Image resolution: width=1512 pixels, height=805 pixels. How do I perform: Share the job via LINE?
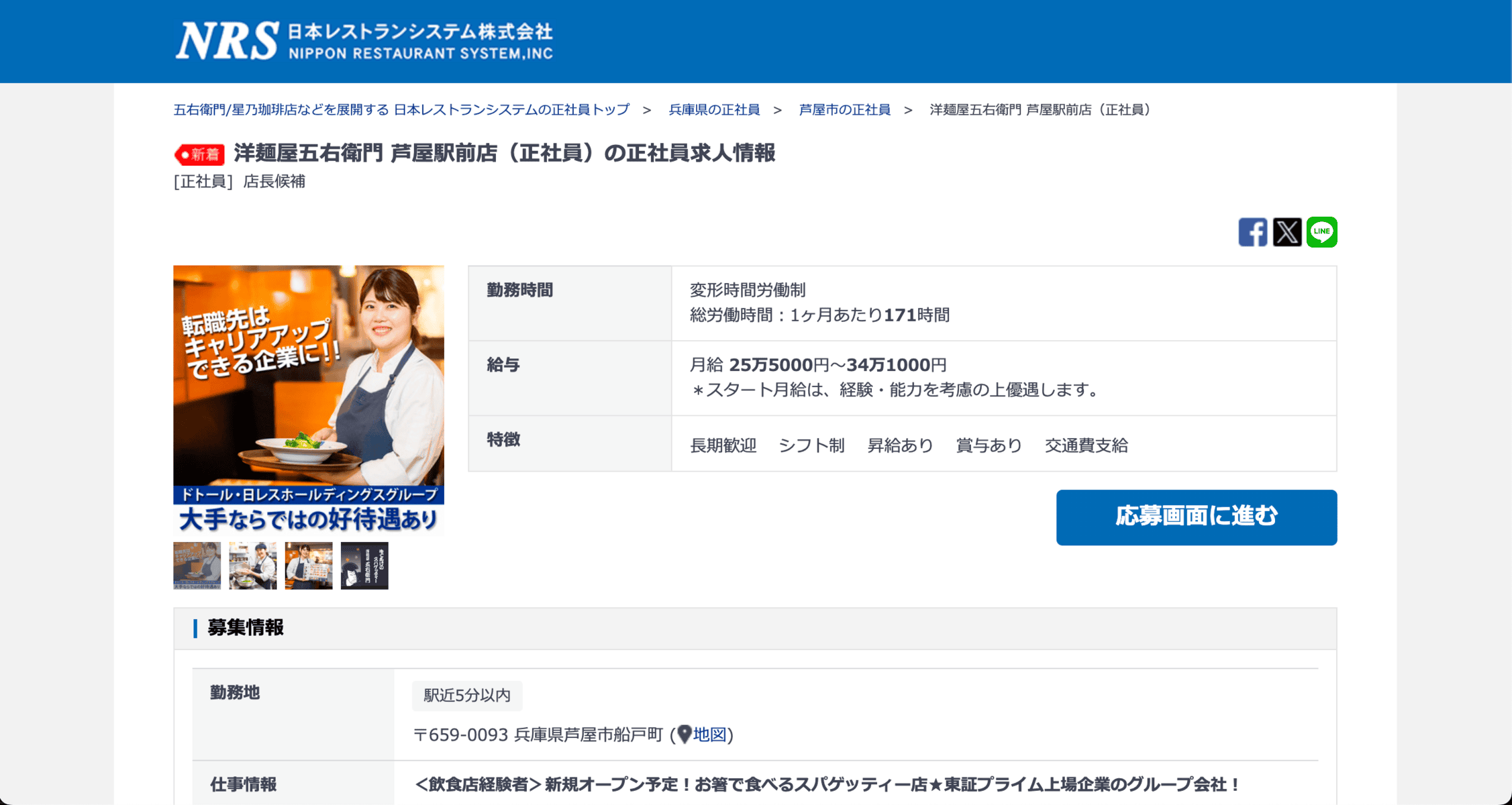(x=1321, y=232)
